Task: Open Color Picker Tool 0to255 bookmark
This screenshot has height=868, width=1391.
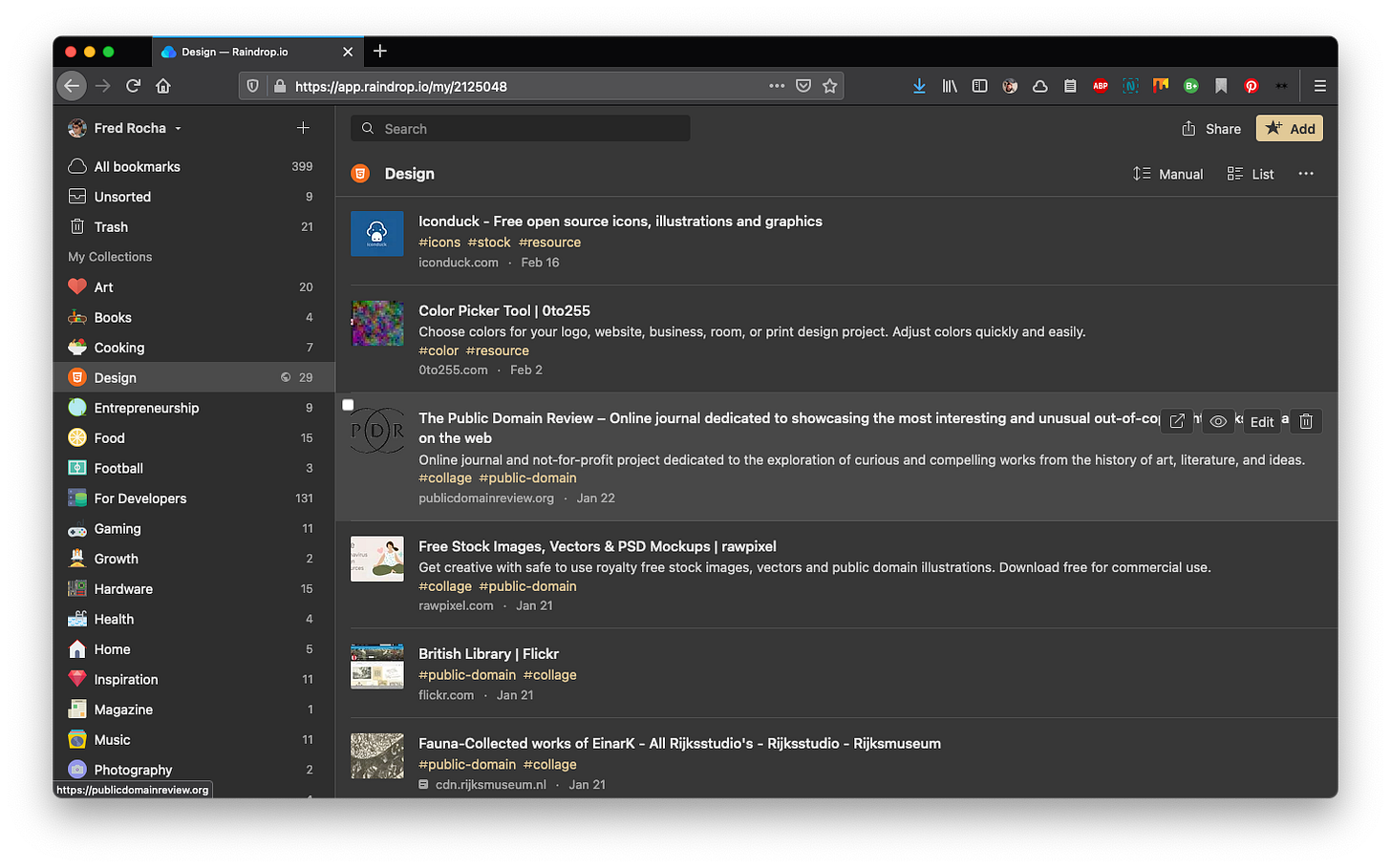Action: tap(504, 310)
